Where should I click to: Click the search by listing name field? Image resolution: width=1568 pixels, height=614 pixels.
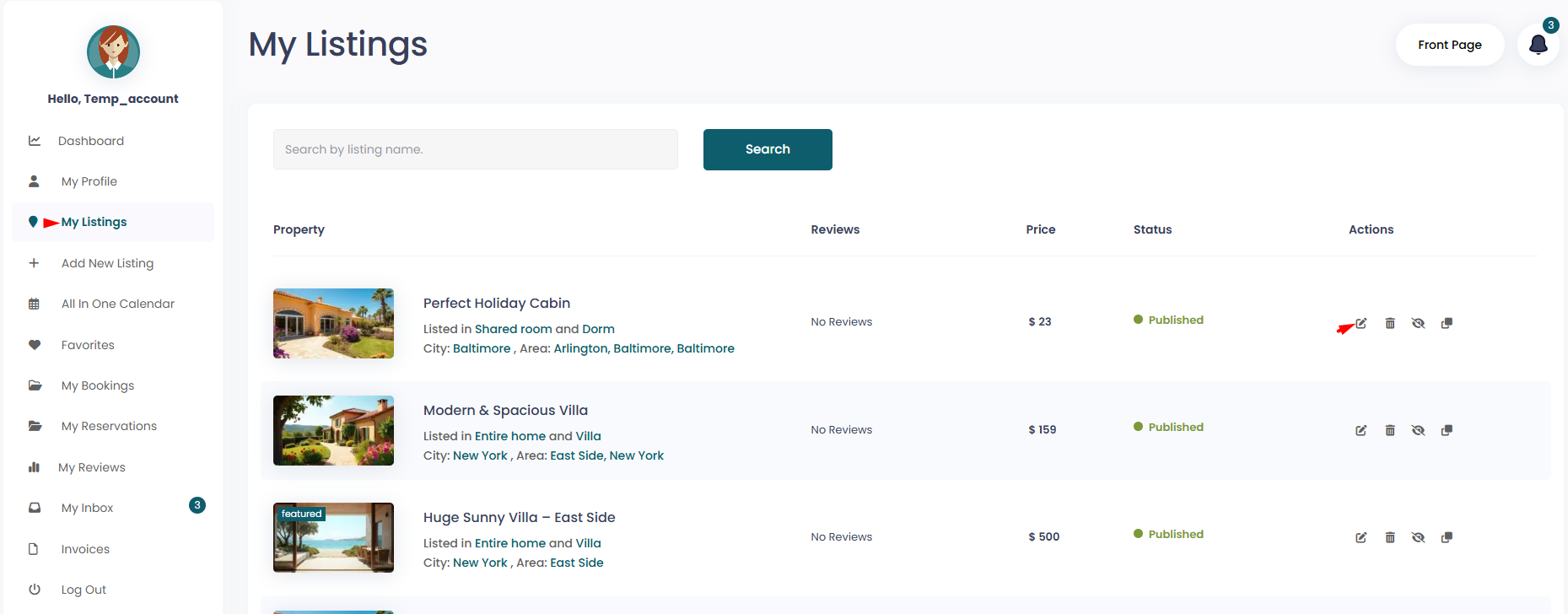tap(475, 149)
